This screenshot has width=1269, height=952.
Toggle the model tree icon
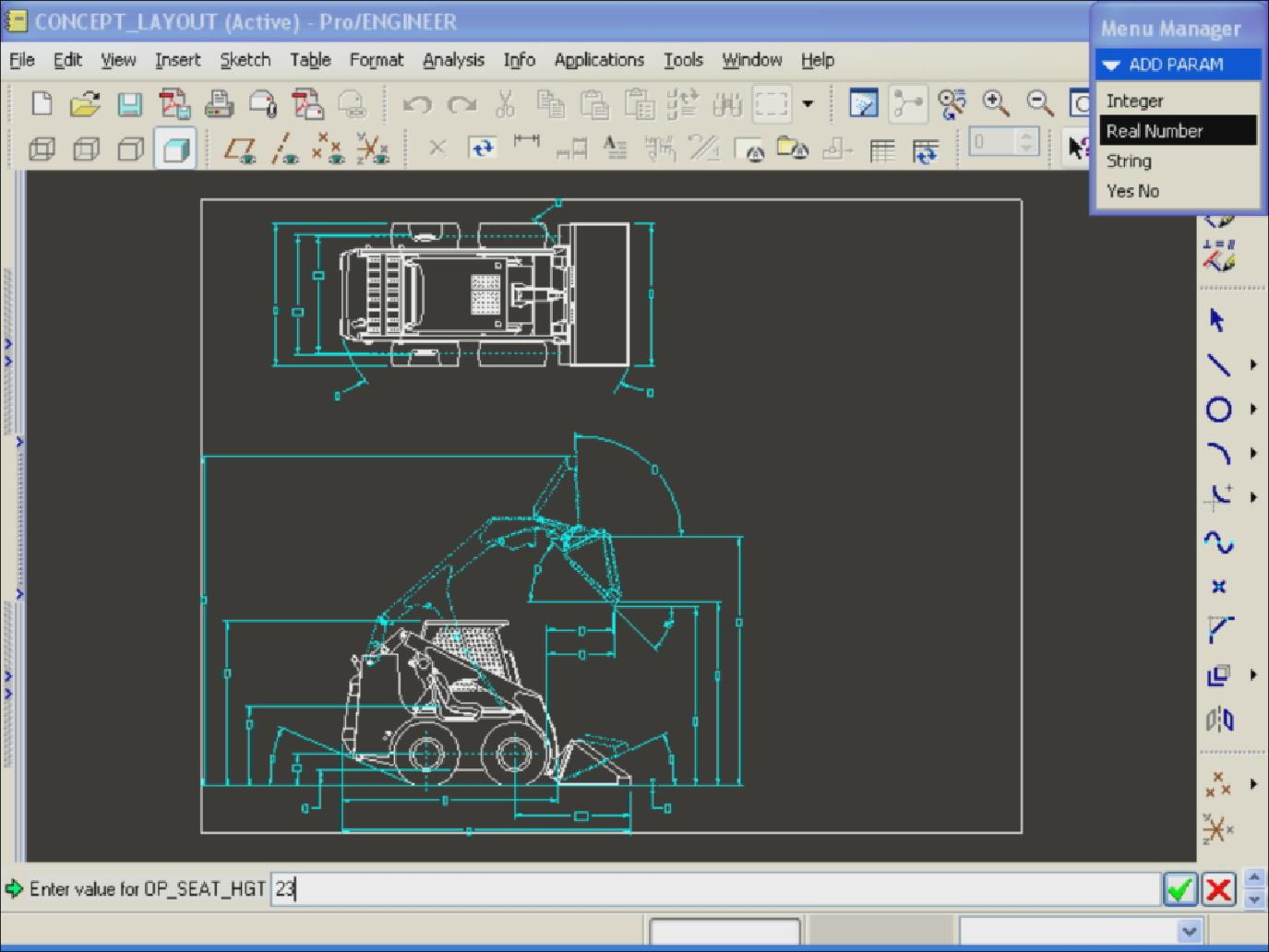(x=908, y=103)
